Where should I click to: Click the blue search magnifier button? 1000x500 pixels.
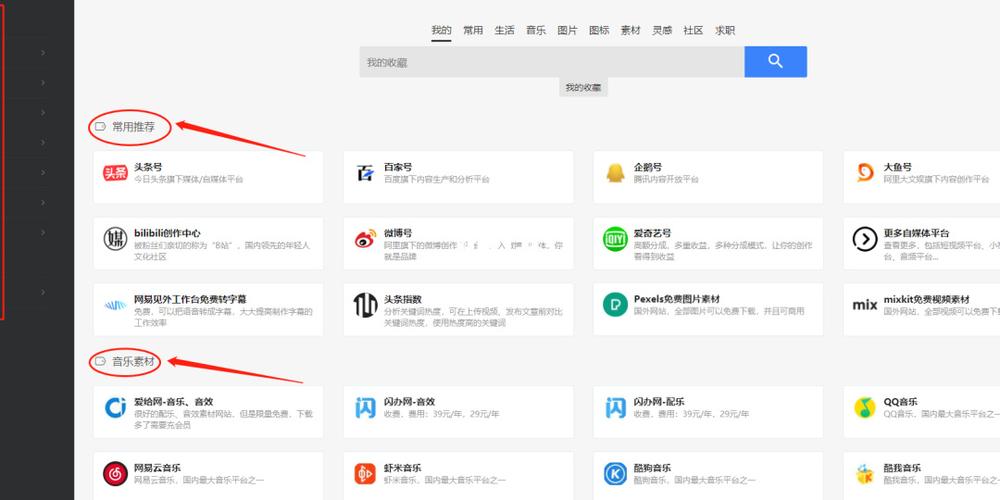[x=776, y=62]
